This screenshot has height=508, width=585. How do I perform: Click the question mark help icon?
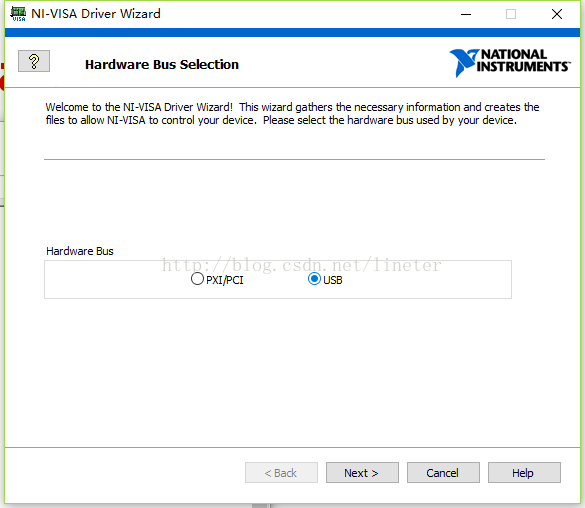[x=34, y=61]
